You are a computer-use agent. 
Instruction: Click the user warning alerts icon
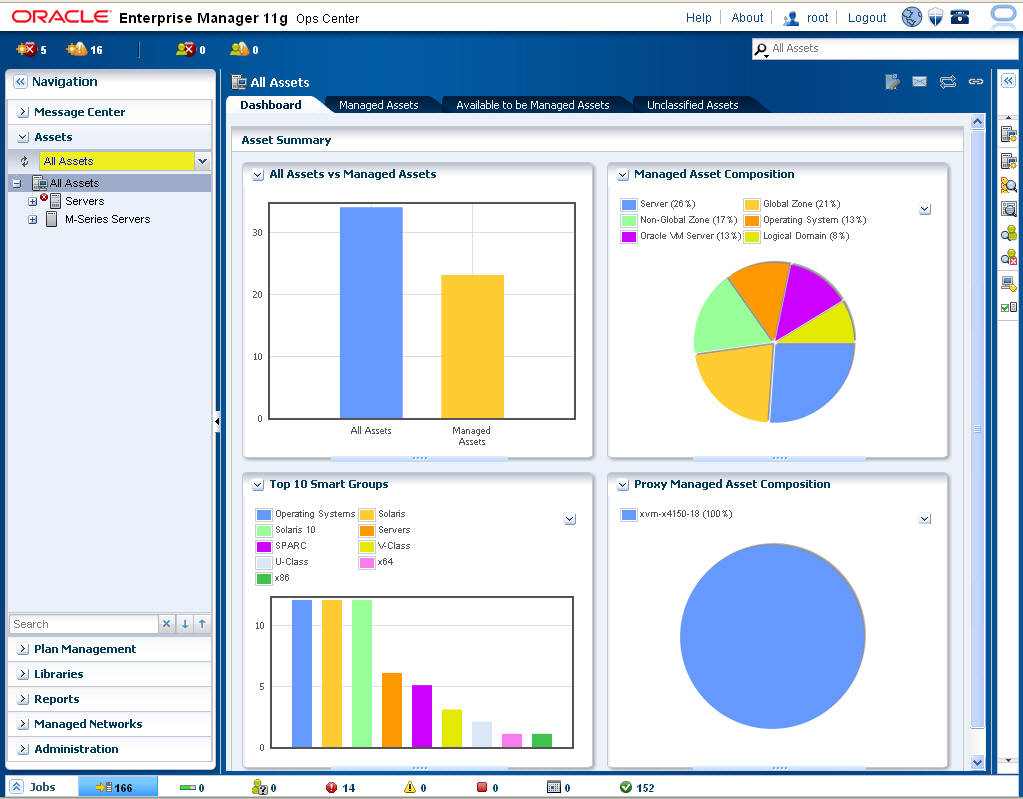(239, 49)
